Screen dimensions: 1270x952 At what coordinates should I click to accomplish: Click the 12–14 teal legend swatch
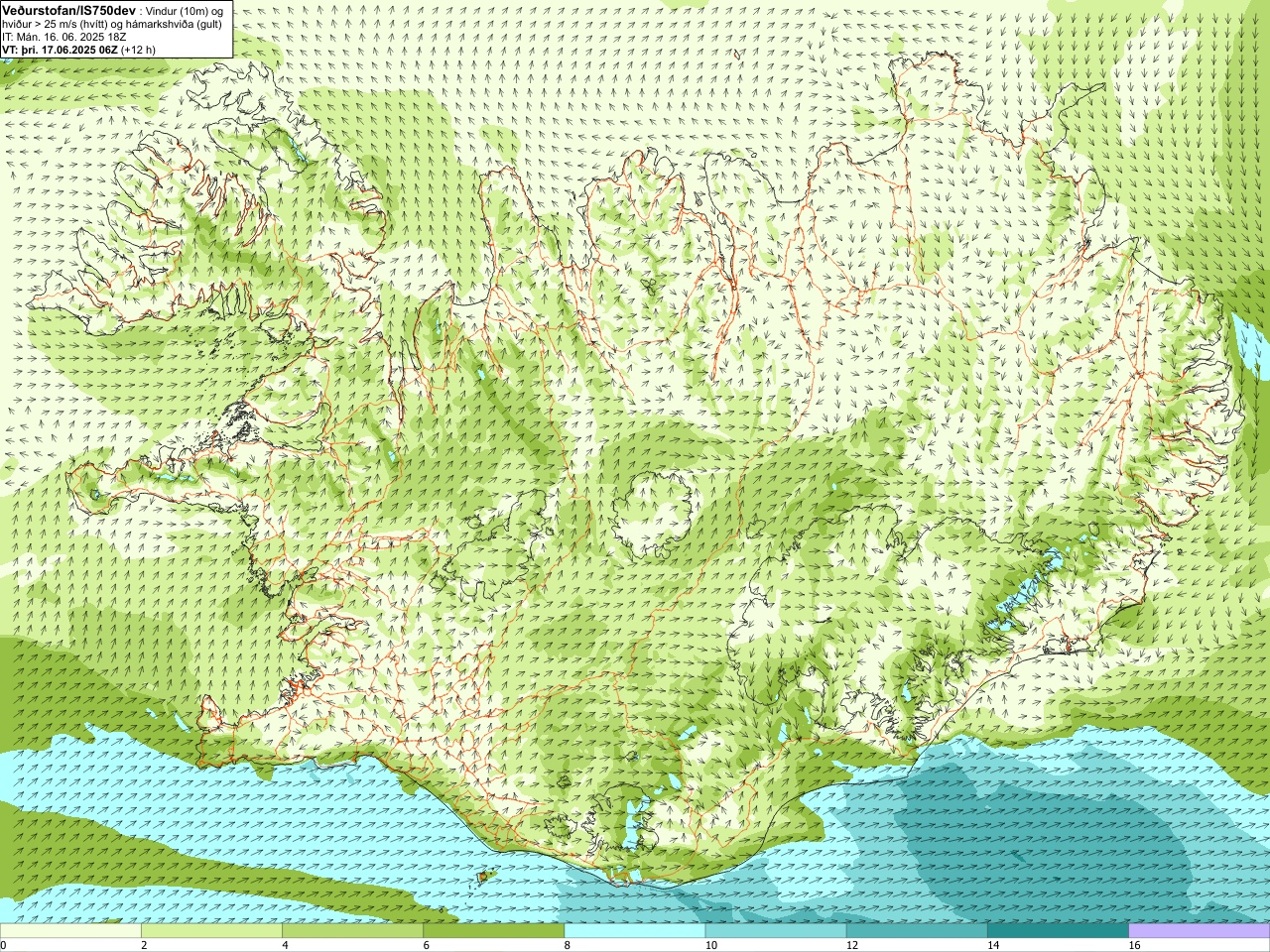[x=917, y=931]
